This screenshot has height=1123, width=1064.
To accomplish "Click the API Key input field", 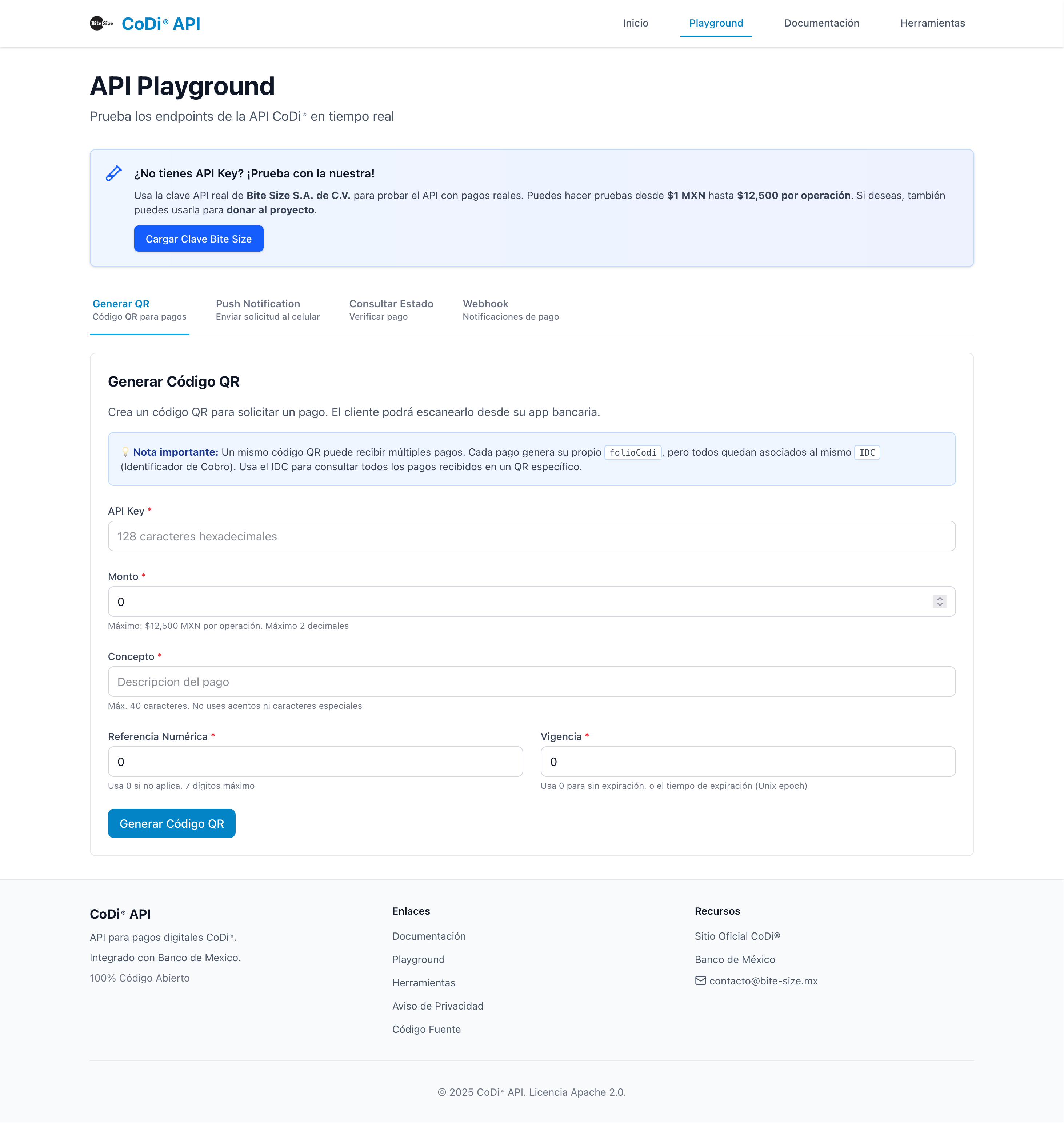I will [x=531, y=535].
